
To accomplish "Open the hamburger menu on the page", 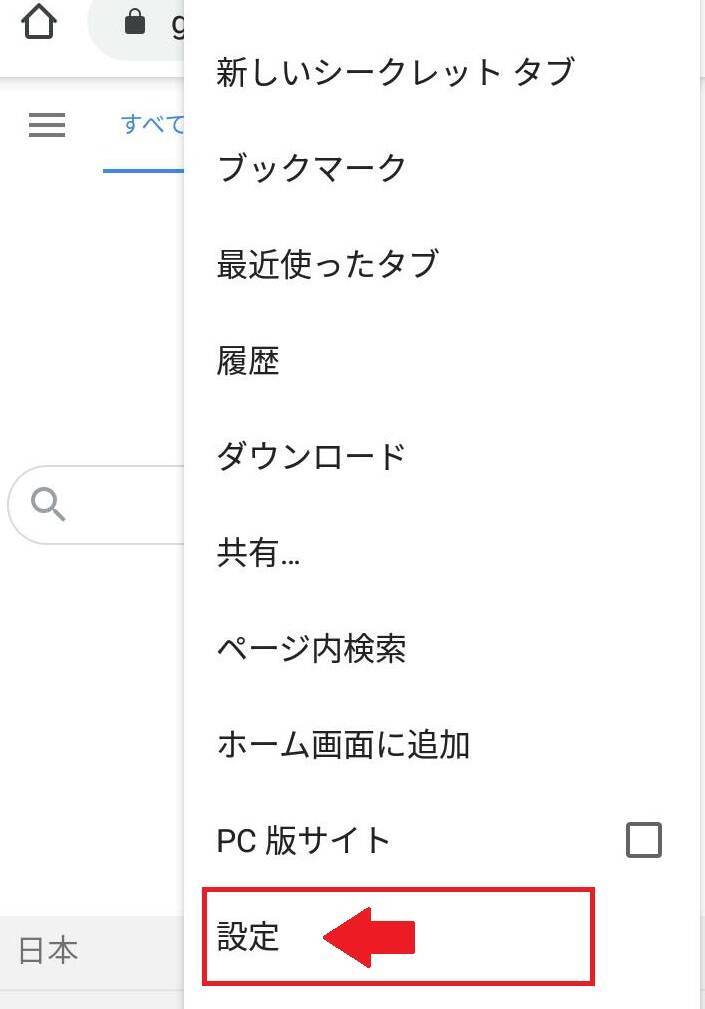I will click(47, 125).
